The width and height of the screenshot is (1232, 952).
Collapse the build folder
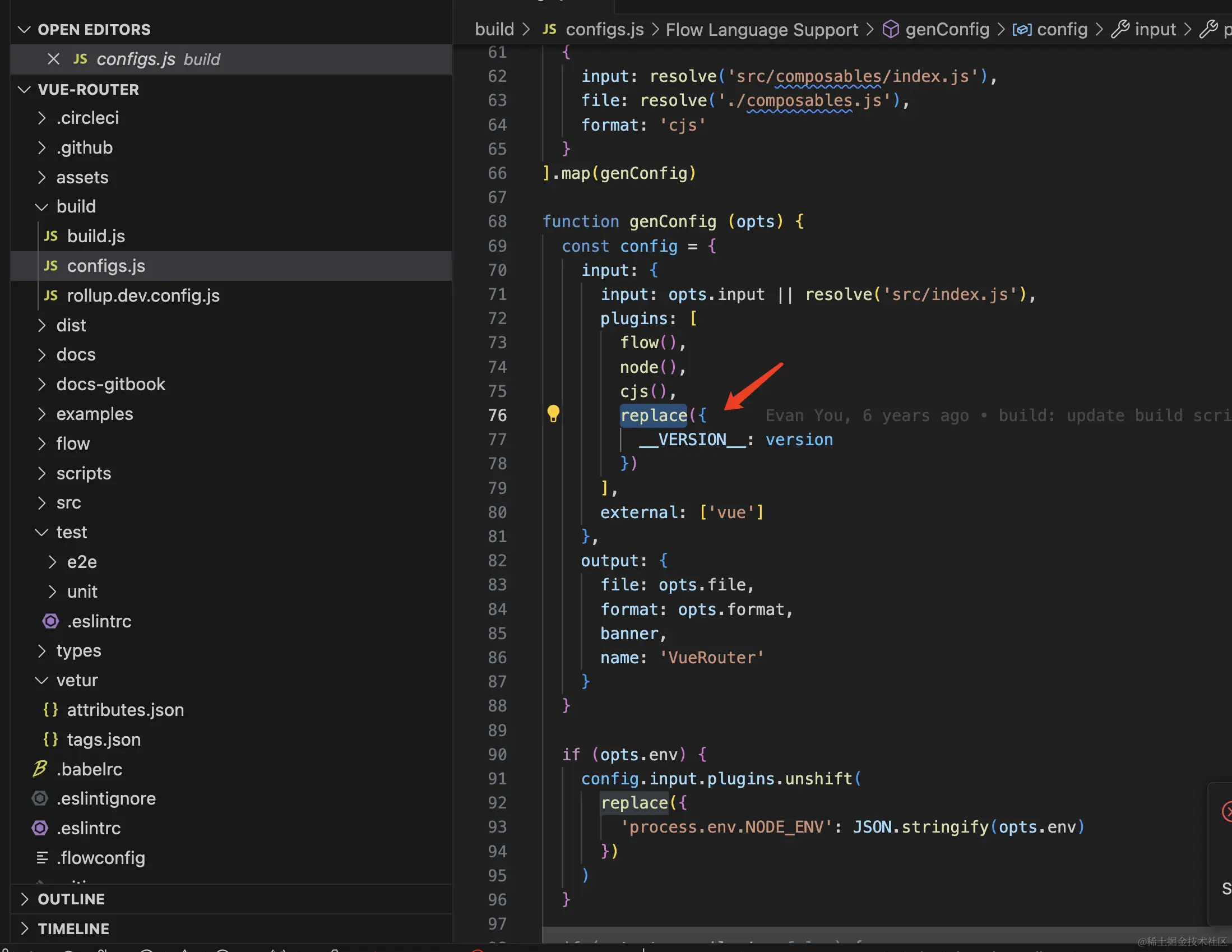76,206
